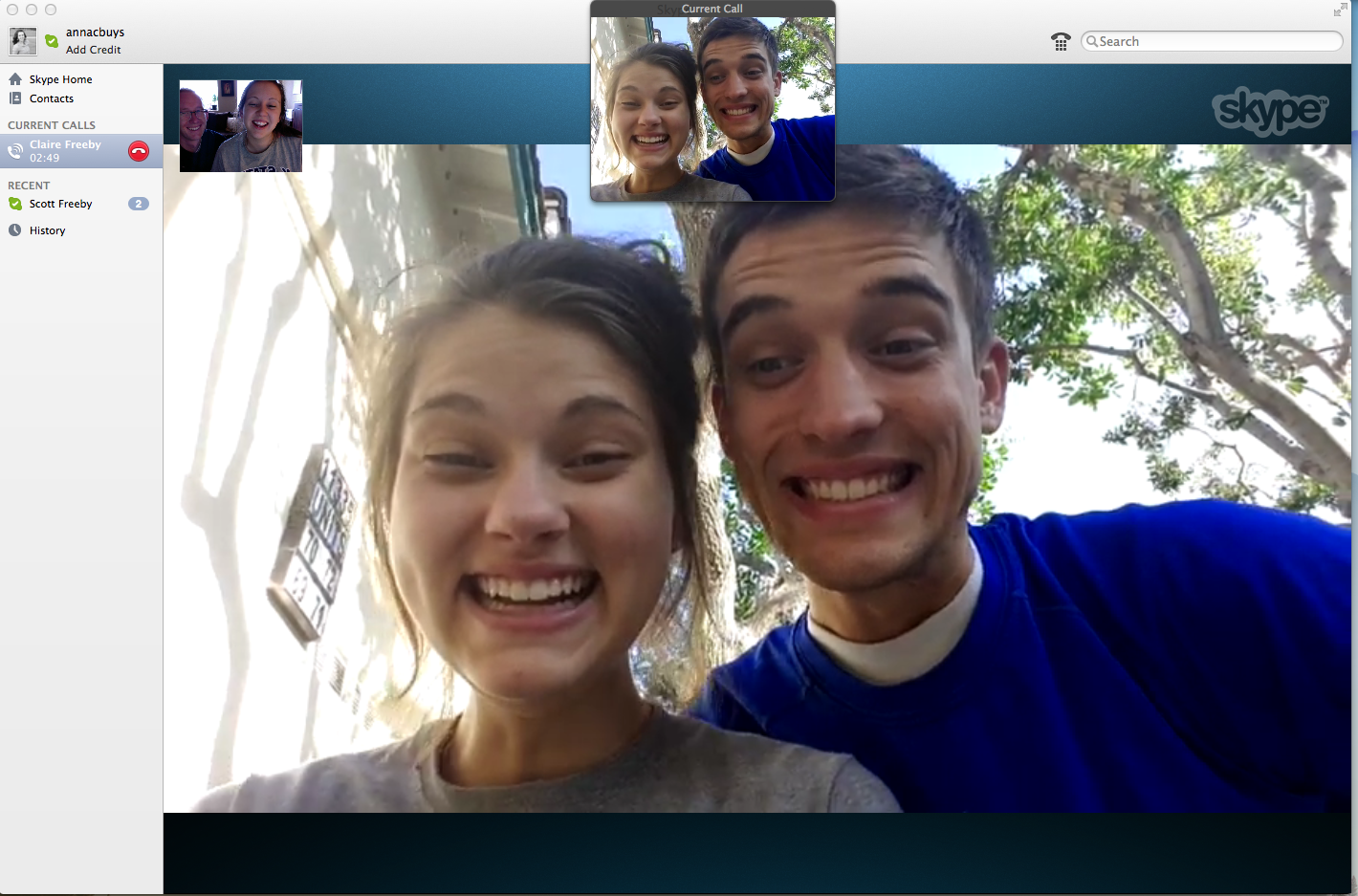Click the CURRENT CALLS section header
This screenshot has width=1358, height=896.
(52, 125)
